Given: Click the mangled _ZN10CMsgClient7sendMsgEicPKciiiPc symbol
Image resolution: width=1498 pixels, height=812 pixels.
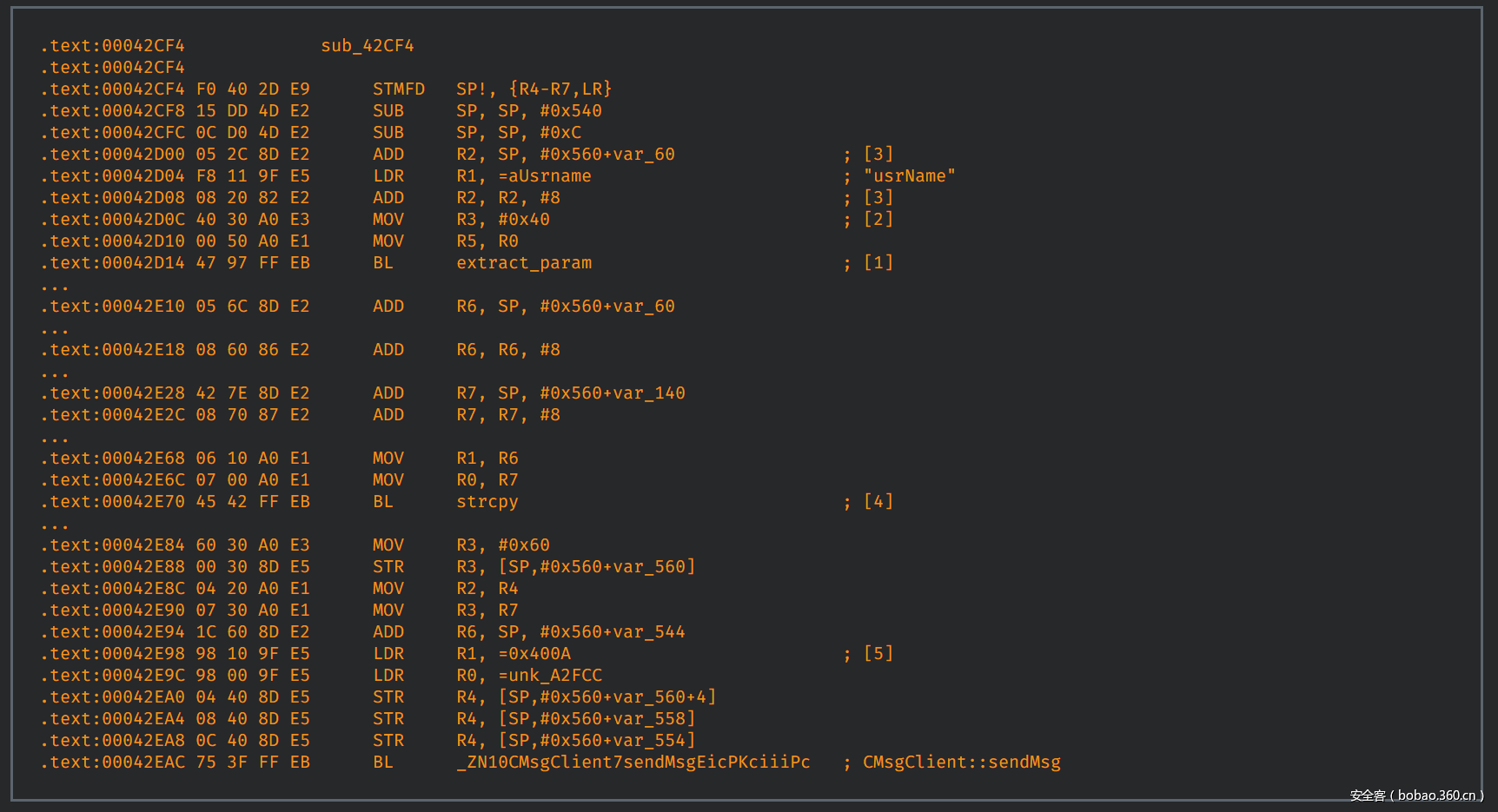Looking at the screenshot, I should pyautogui.click(x=633, y=762).
